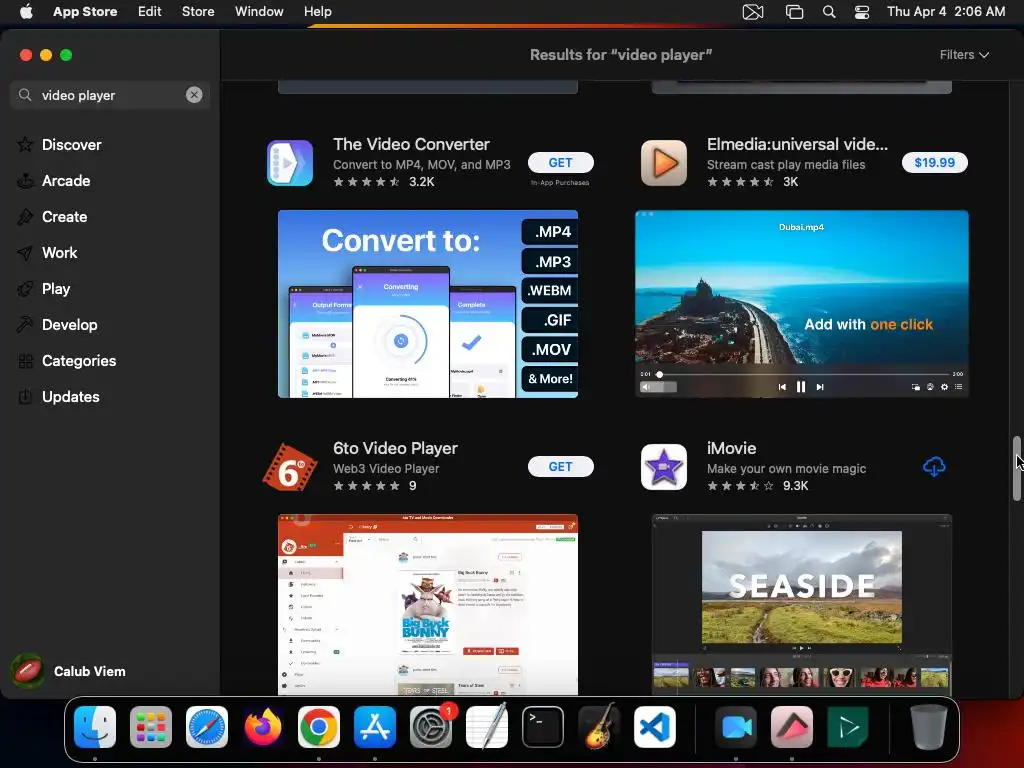Open the Store menu
Screen dimensions: 1024x768
[x=198, y=12]
